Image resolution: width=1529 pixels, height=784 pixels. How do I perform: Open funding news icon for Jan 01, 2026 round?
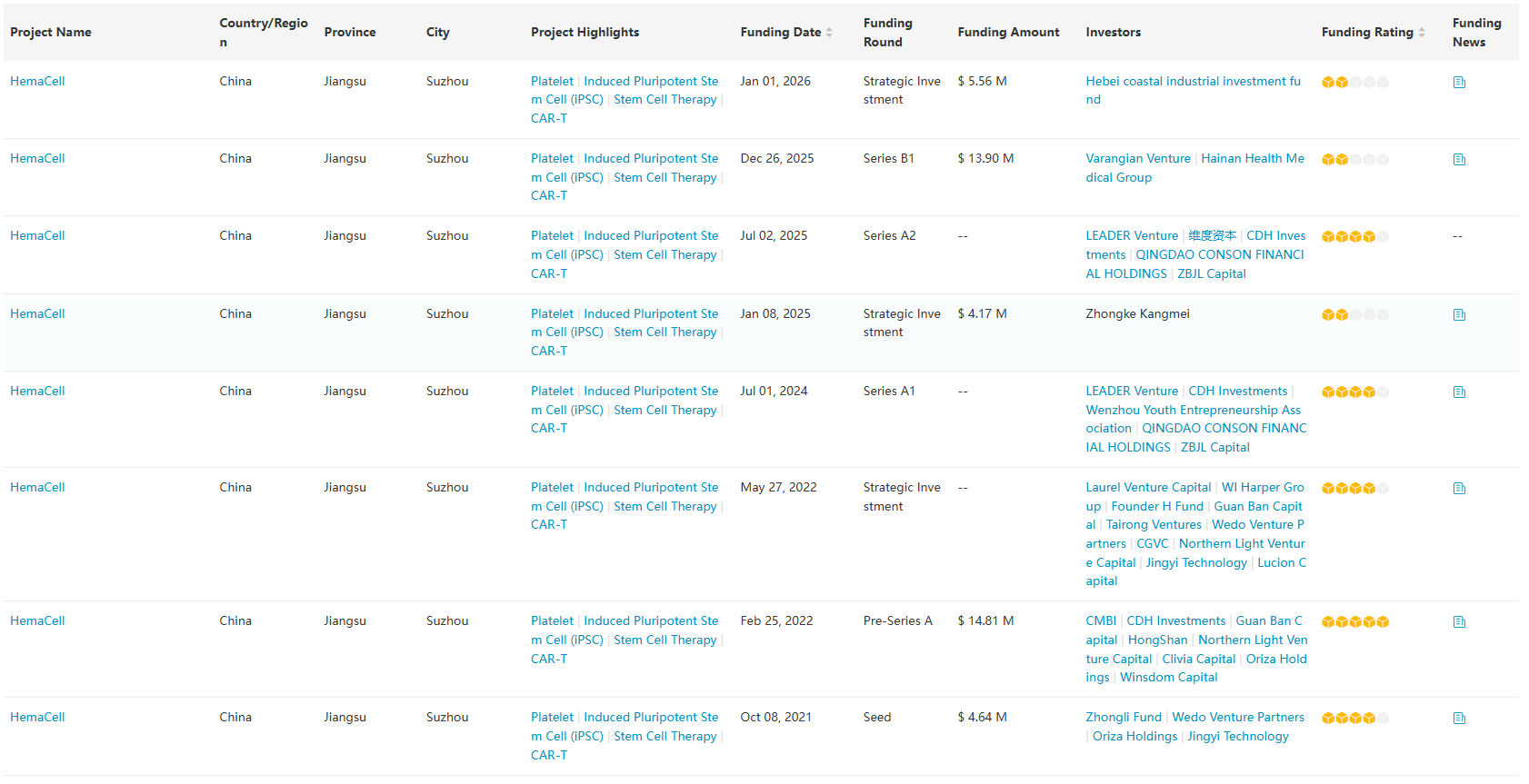tap(1459, 83)
